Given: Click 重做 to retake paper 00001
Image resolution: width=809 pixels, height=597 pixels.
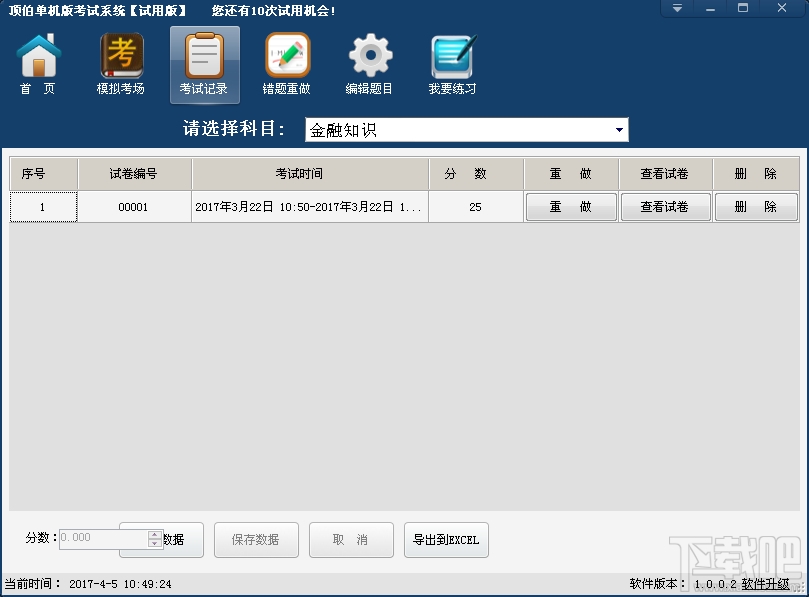Looking at the screenshot, I should pyautogui.click(x=570, y=206).
